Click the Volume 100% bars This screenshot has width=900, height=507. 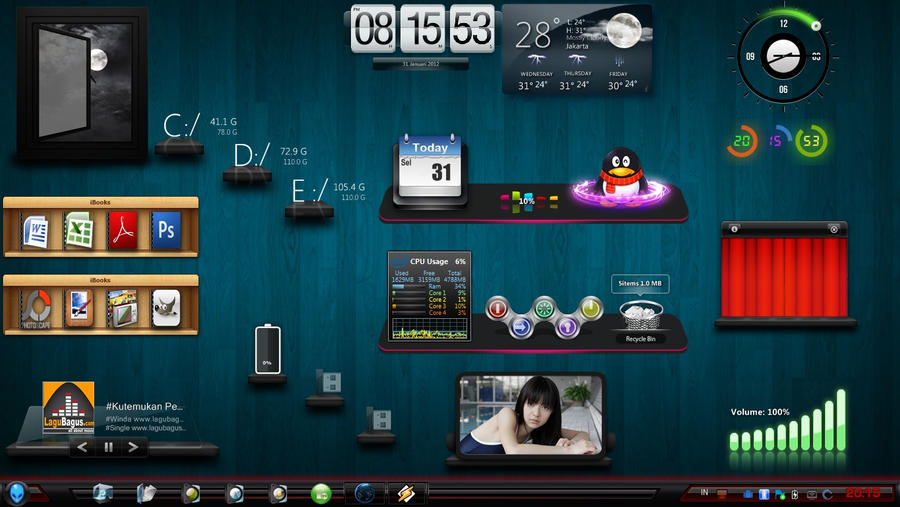(x=788, y=420)
